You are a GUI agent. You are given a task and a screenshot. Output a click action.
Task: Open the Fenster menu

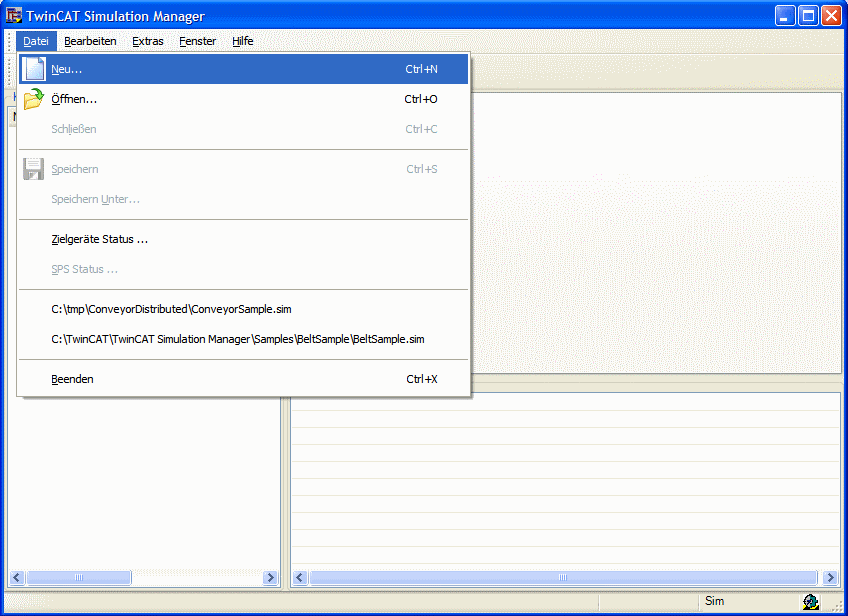coord(197,41)
